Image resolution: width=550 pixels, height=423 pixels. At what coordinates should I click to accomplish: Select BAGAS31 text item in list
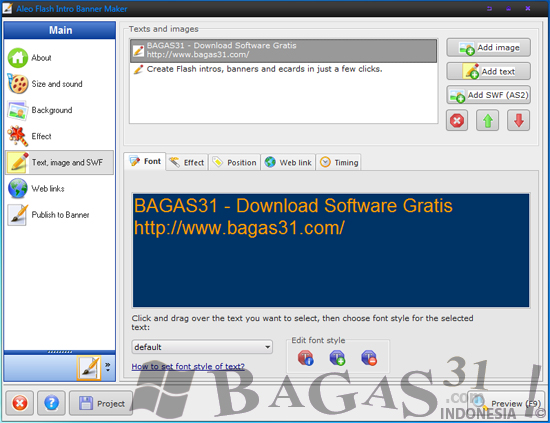pos(283,51)
